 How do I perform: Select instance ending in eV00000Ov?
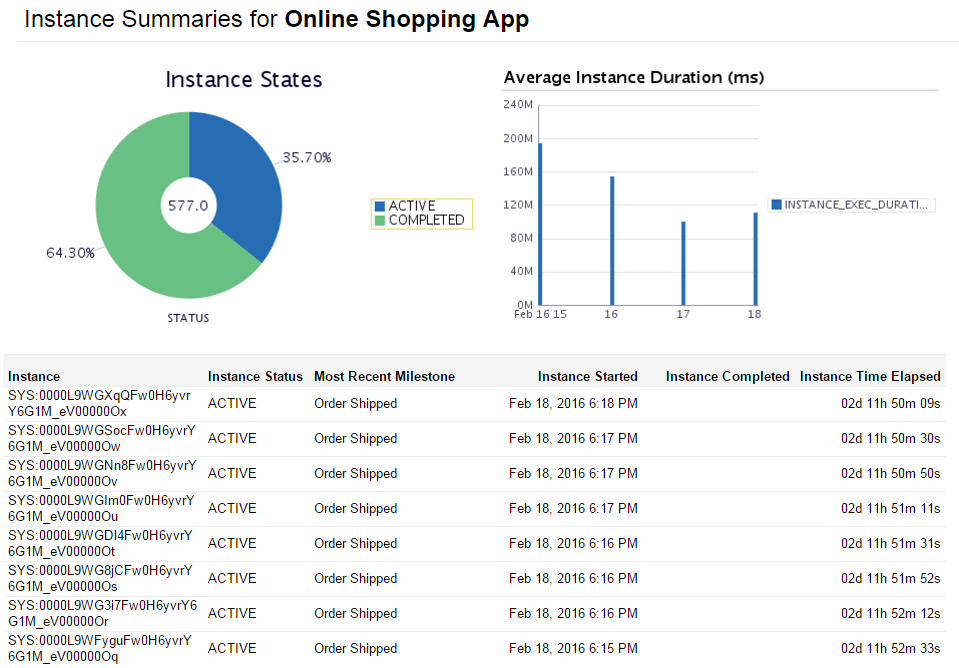102,473
